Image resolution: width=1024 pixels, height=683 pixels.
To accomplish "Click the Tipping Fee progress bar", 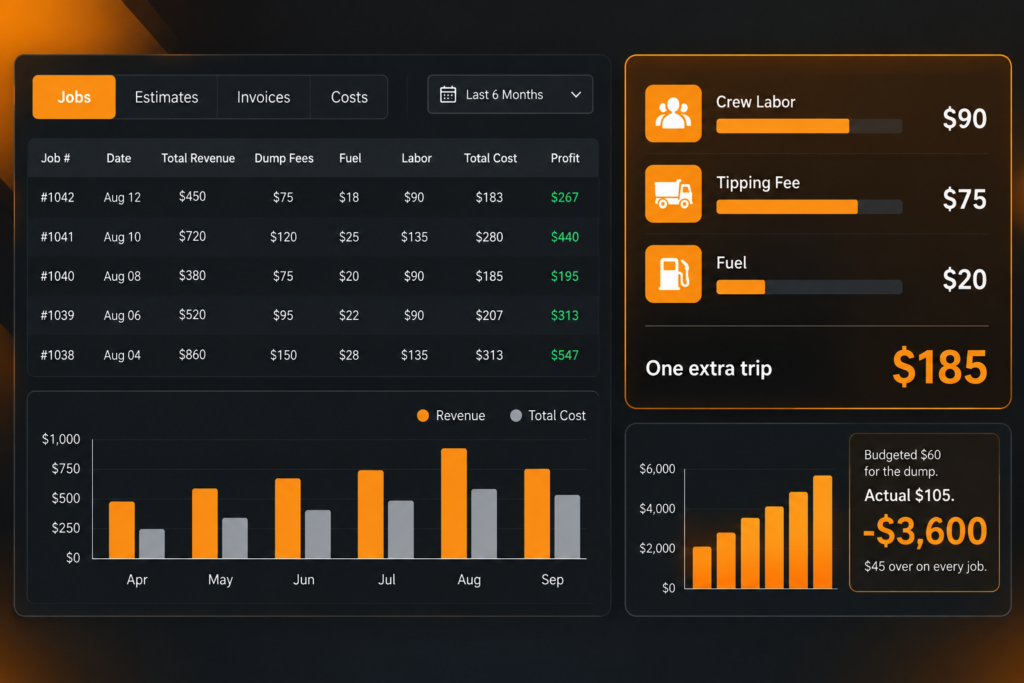I will click(x=809, y=207).
